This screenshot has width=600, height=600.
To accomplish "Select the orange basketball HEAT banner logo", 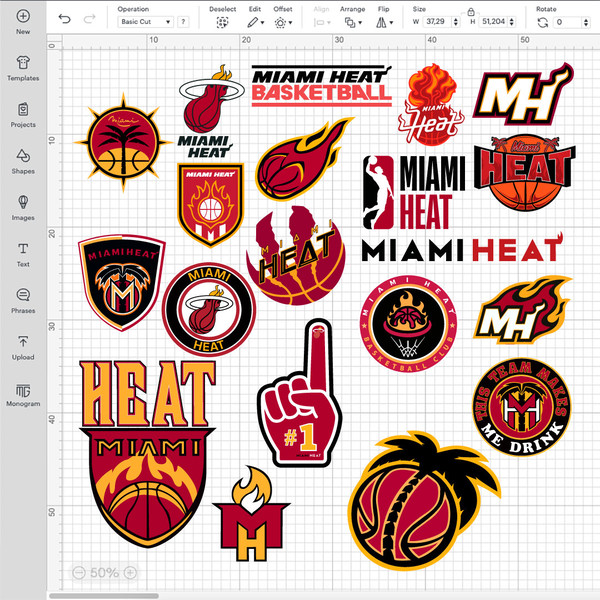I will [525, 173].
